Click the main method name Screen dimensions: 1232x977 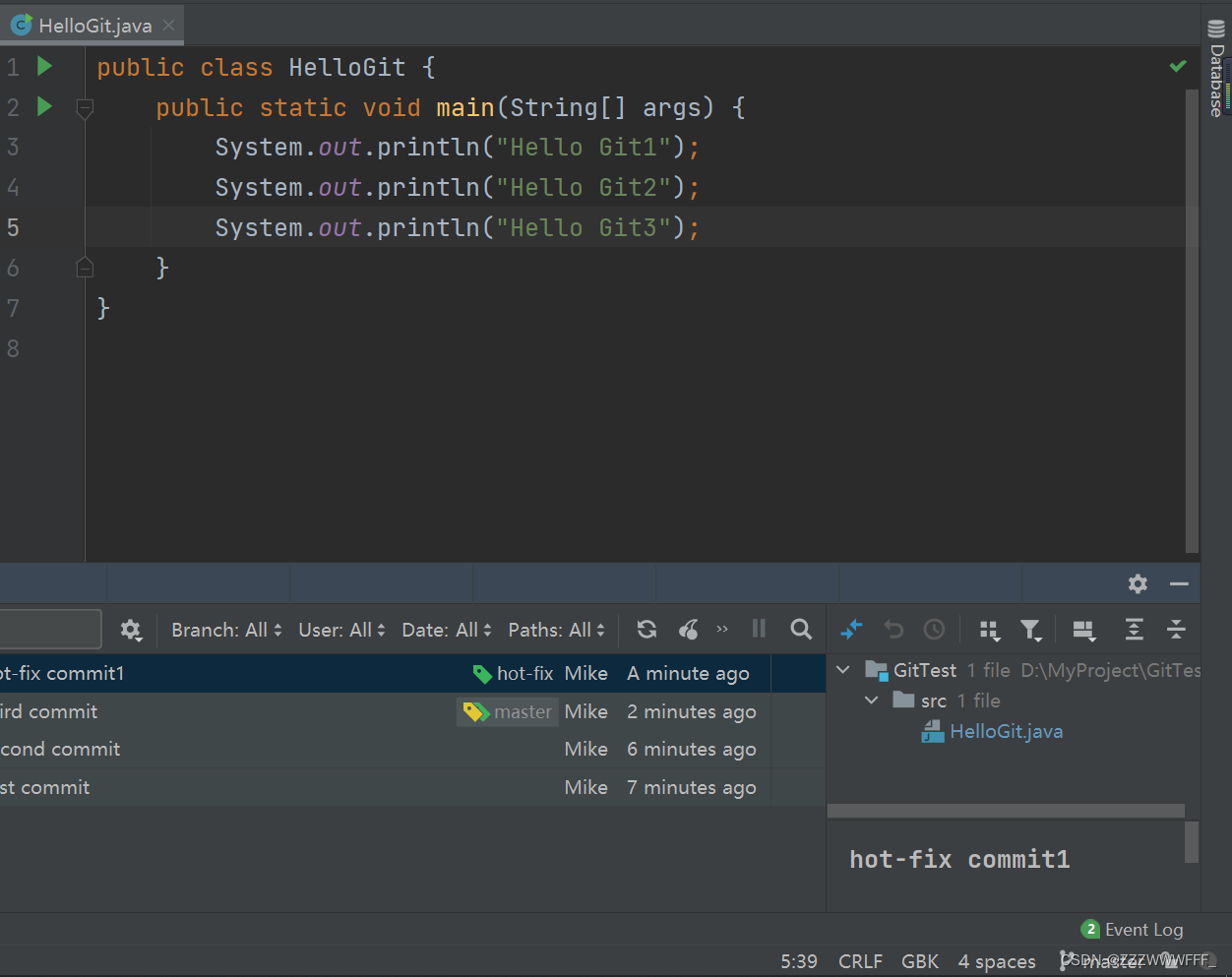(x=465, y=107)
